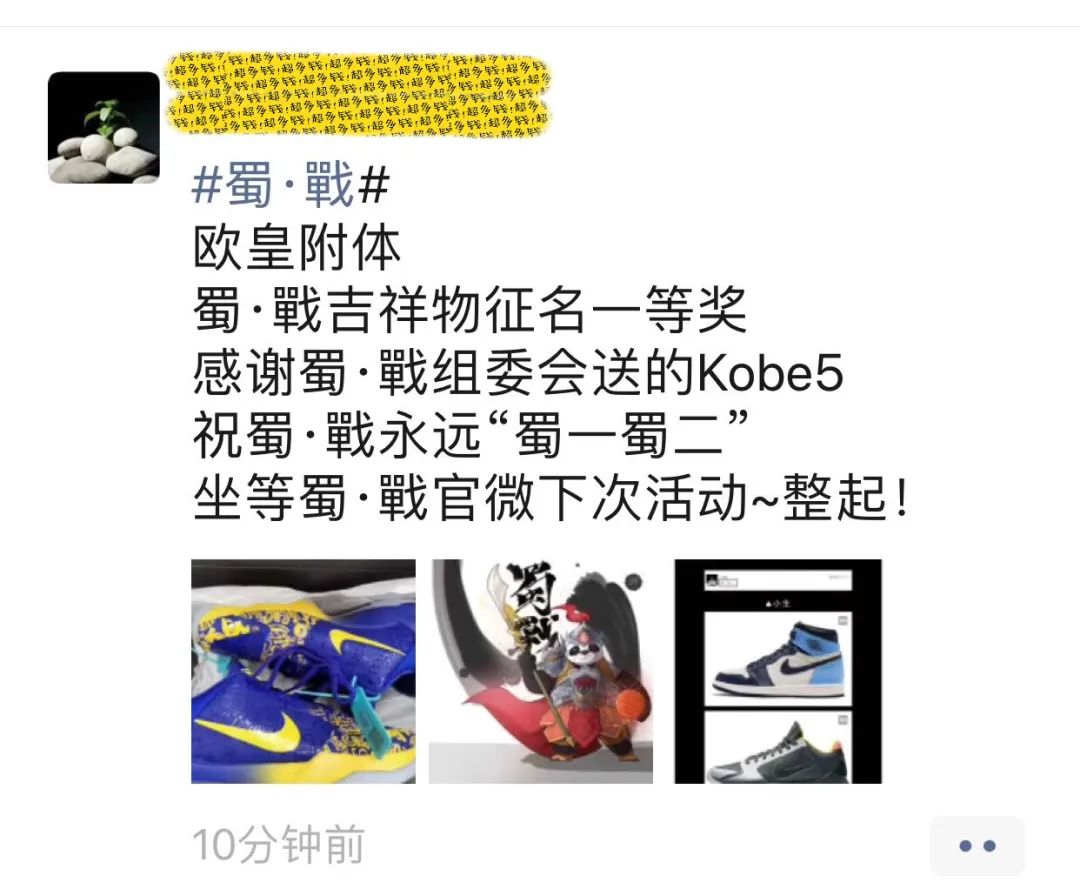1080x896 pixels.
Task: View the blue and yellow Kobe sneaker photo
Action: pyautogui.click(x=303, y=671)
